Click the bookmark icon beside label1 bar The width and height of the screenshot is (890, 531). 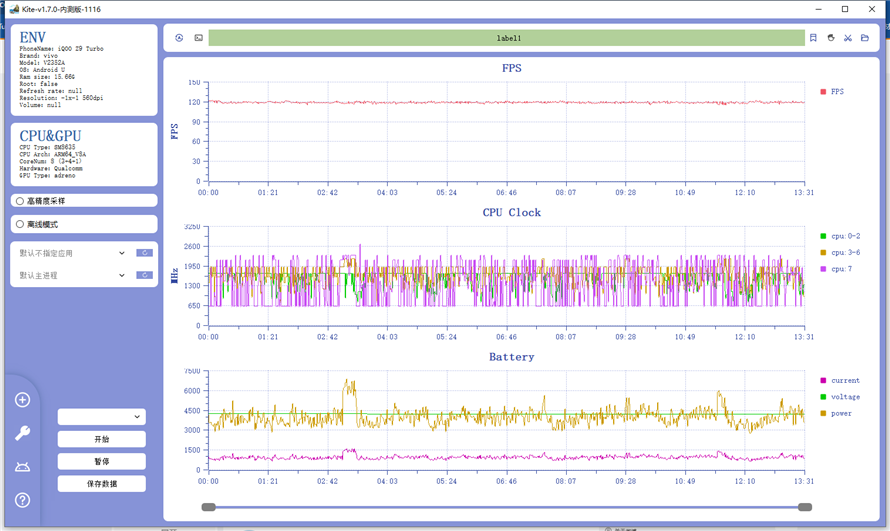[x=813, y=38]
